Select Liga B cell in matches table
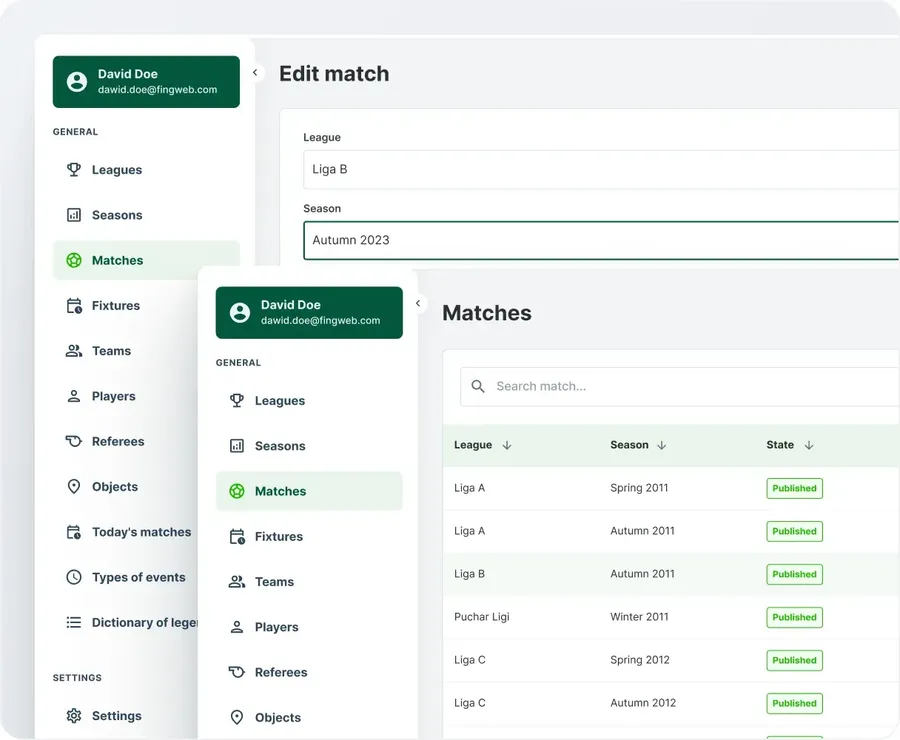Viewport: 900px width, 740px height. point(470,574)
